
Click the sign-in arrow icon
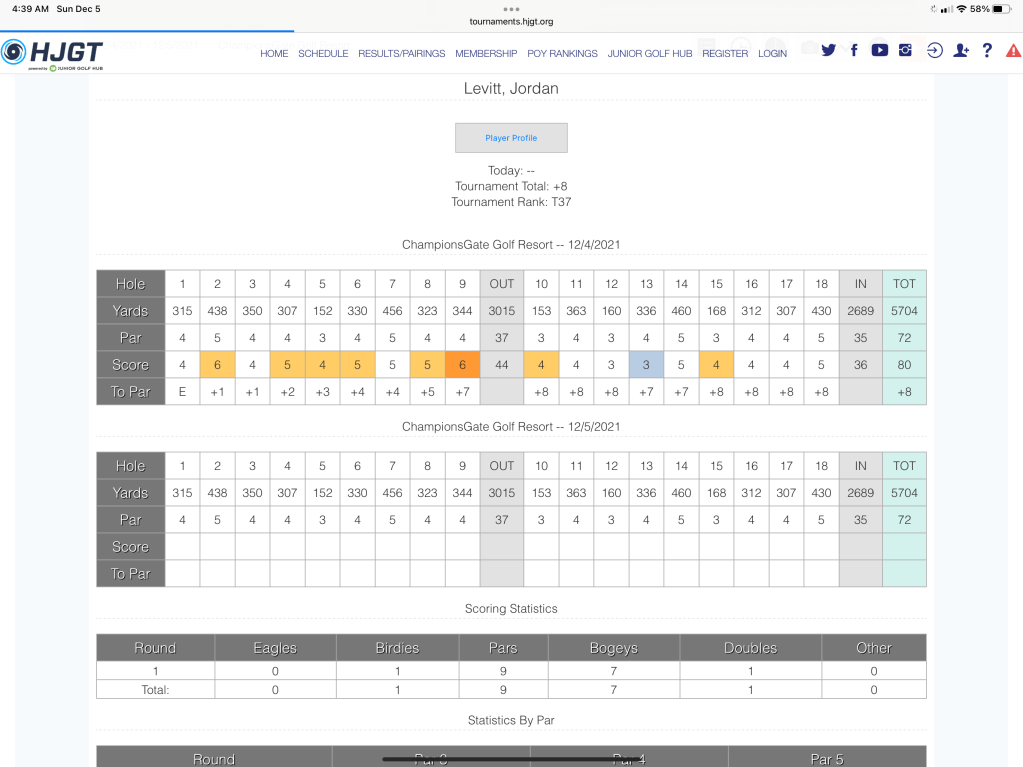click(934, 51)
